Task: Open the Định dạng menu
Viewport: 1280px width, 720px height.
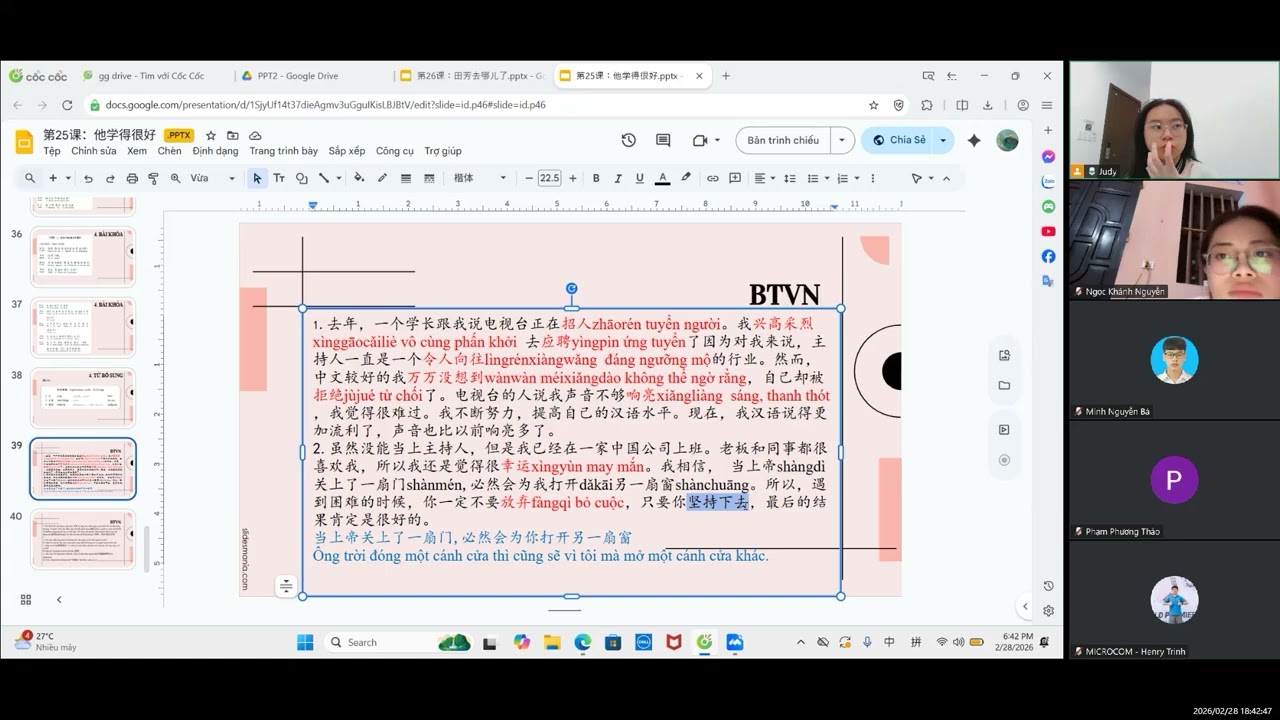Action: pyautogui.click(x=215, y=151)
